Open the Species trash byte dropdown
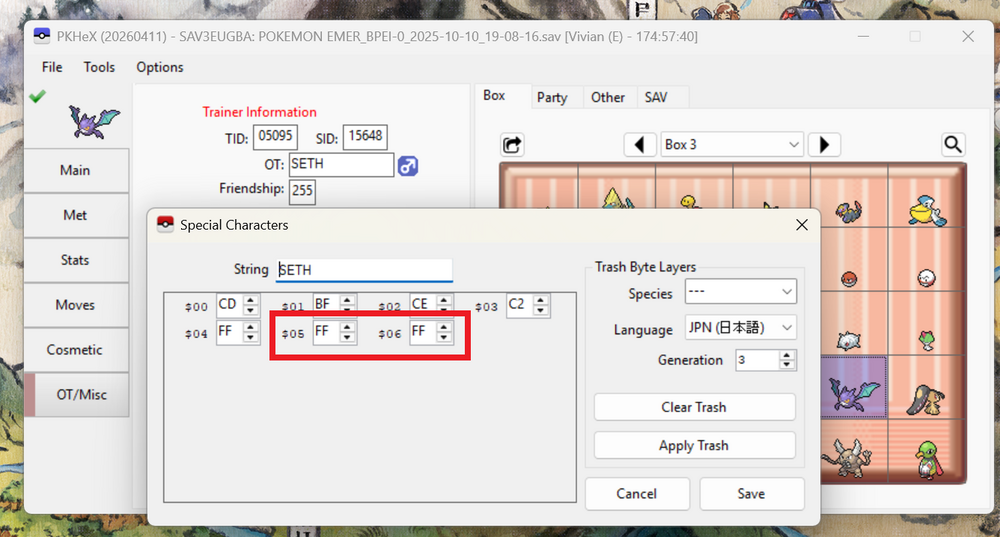Image resolution: width=1000 pixels, height=537 pixels. pos(740,292)
